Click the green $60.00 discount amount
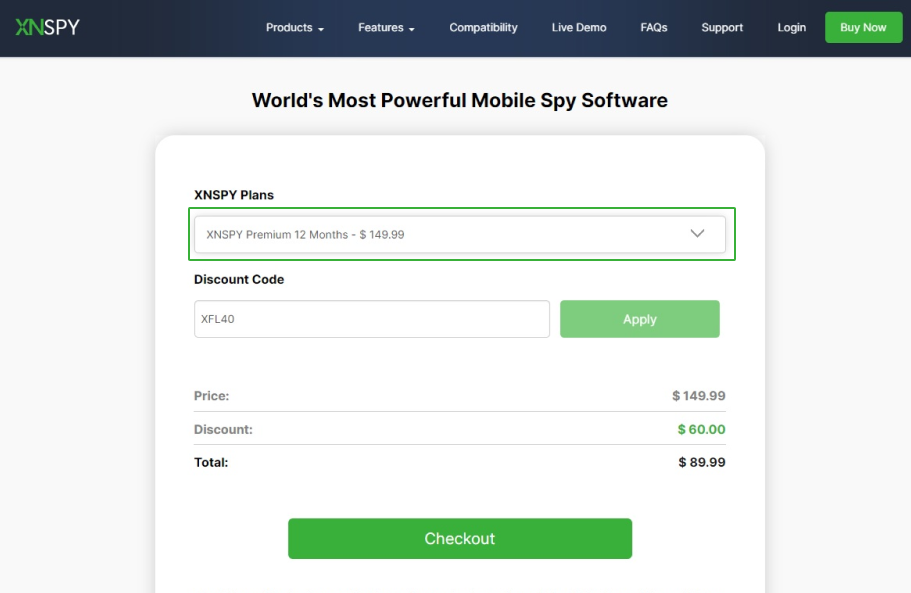911x593 pixels. [x=701, y=429]
